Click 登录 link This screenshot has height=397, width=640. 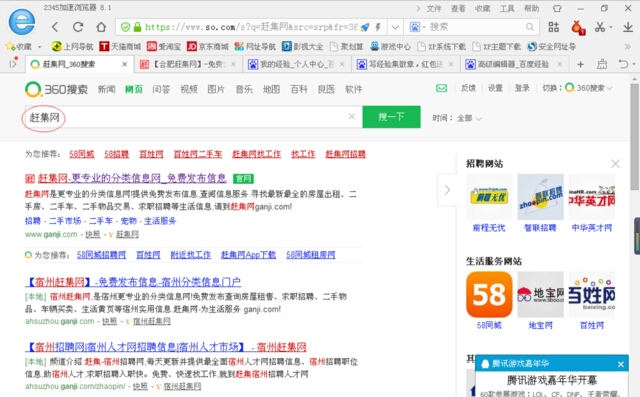coord(522,88)
